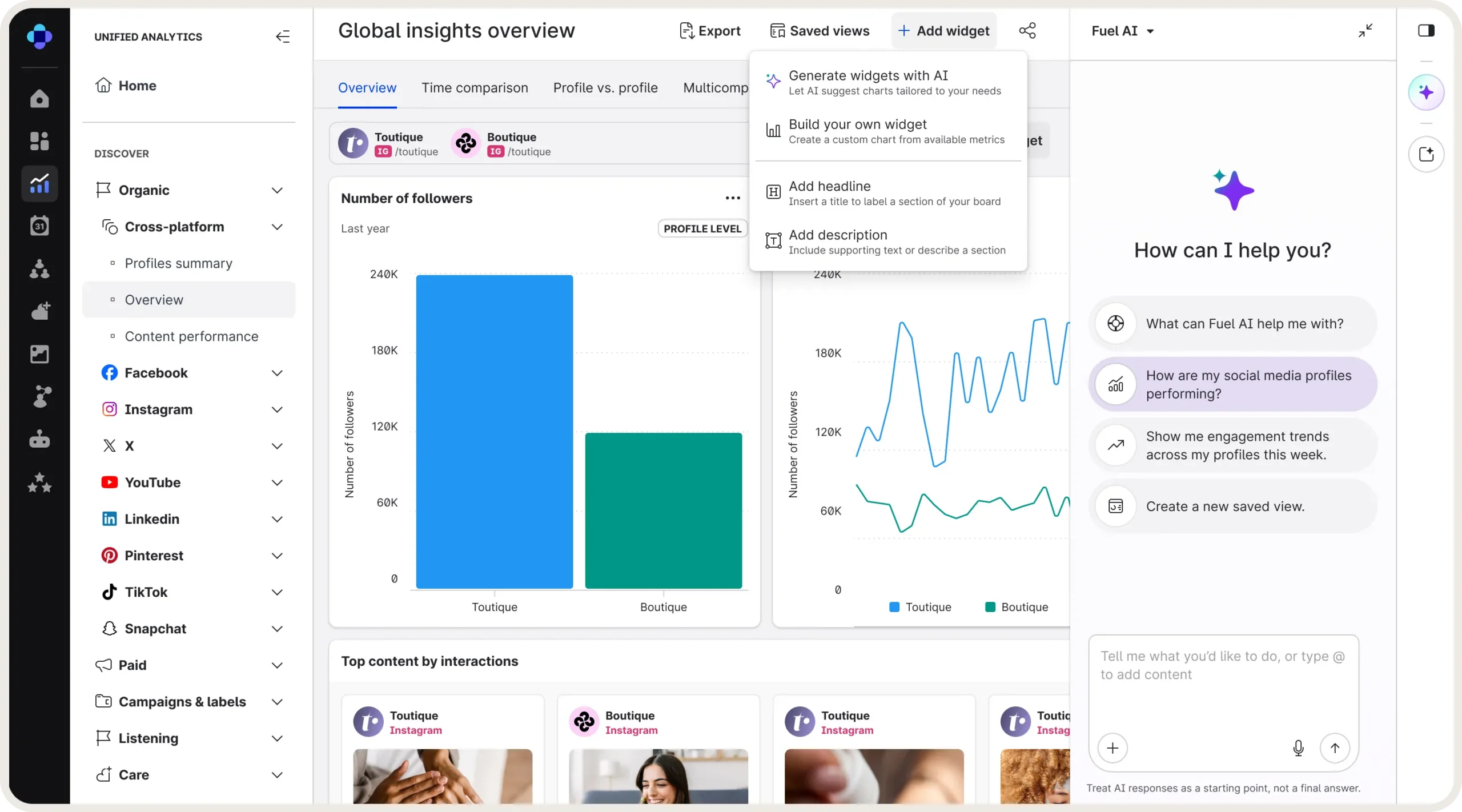Click the microphone icon in chat box
This screenshot has height=812, width=1462.
point(1298,748)
